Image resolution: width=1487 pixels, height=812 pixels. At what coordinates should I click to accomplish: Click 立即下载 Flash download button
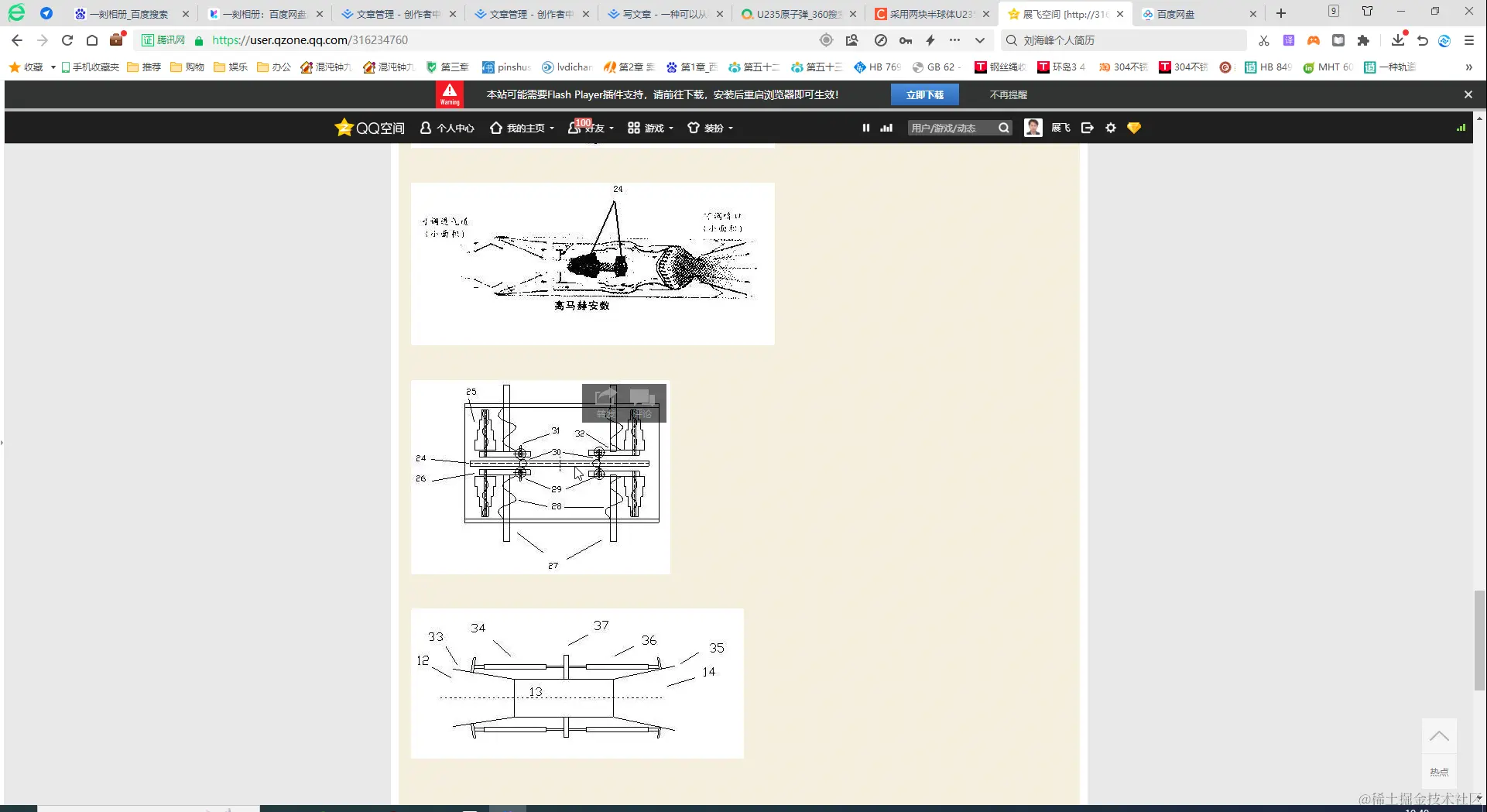(x=925, y=94)
